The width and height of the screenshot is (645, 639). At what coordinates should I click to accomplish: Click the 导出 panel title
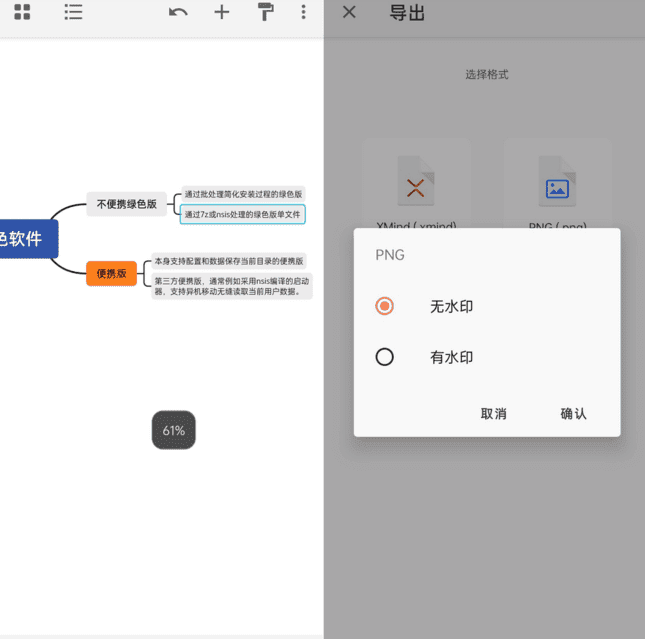407,13
